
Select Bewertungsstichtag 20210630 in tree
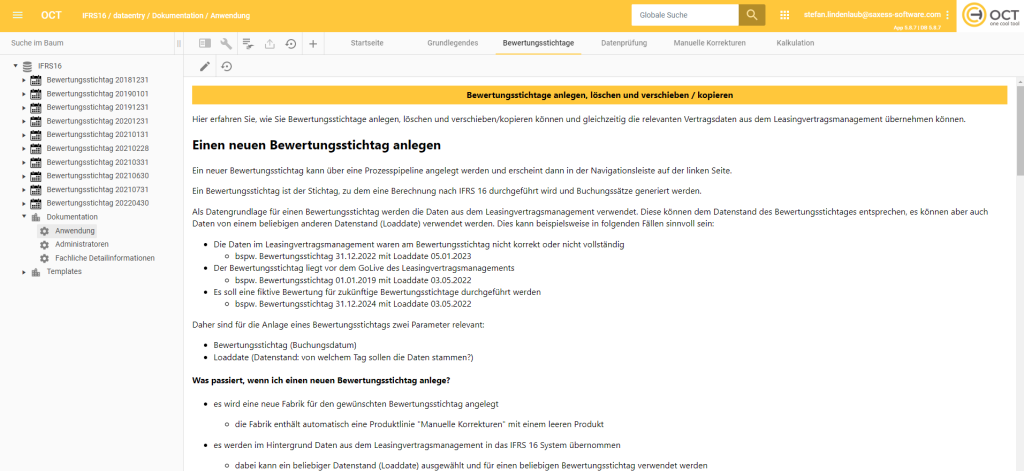pos(98,176)
